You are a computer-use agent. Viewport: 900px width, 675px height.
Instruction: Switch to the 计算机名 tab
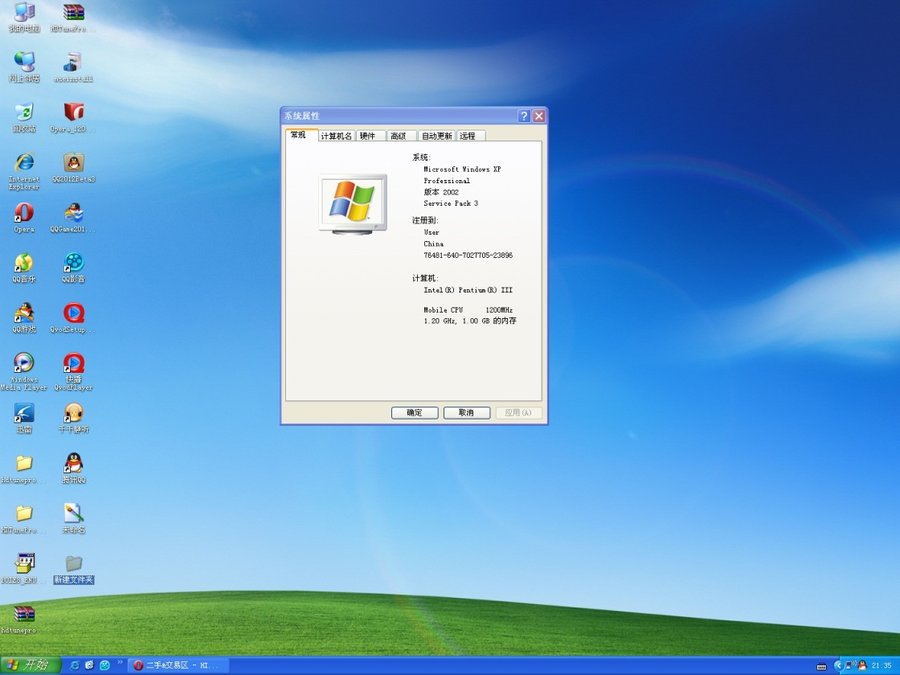point(335,136)
